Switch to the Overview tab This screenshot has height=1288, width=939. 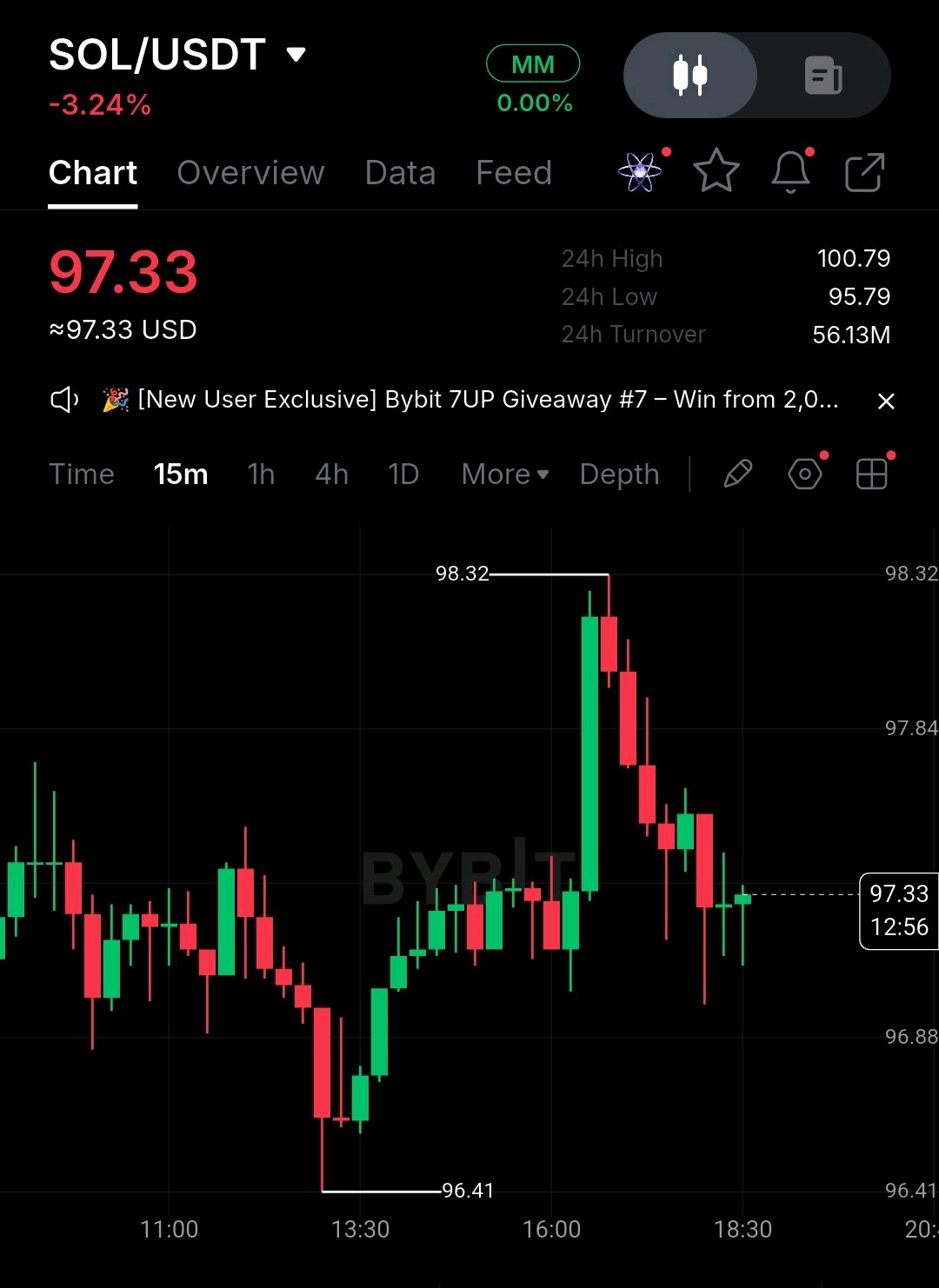[x=250, y=173]
